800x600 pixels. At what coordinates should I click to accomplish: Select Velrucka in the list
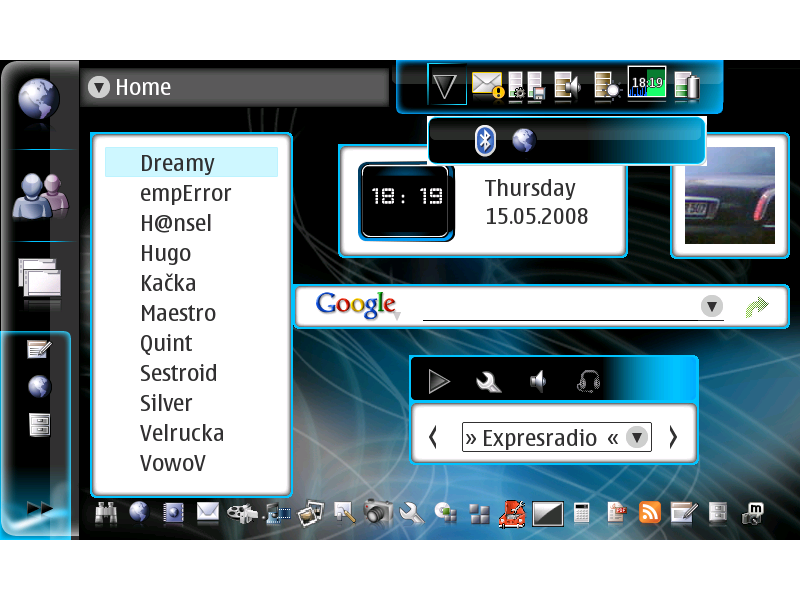point(191,433)
